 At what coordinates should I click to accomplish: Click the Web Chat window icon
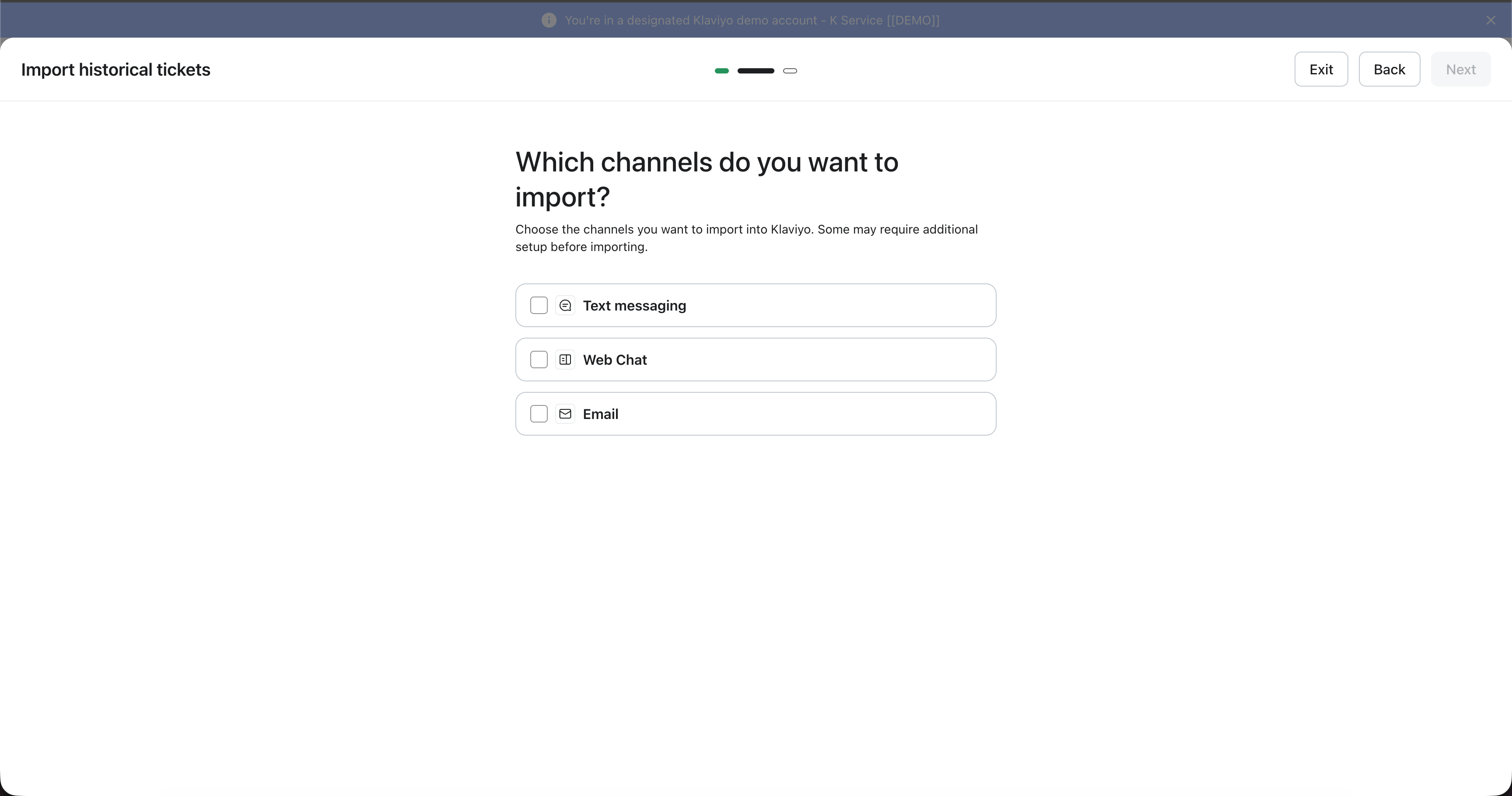[565, 360]
